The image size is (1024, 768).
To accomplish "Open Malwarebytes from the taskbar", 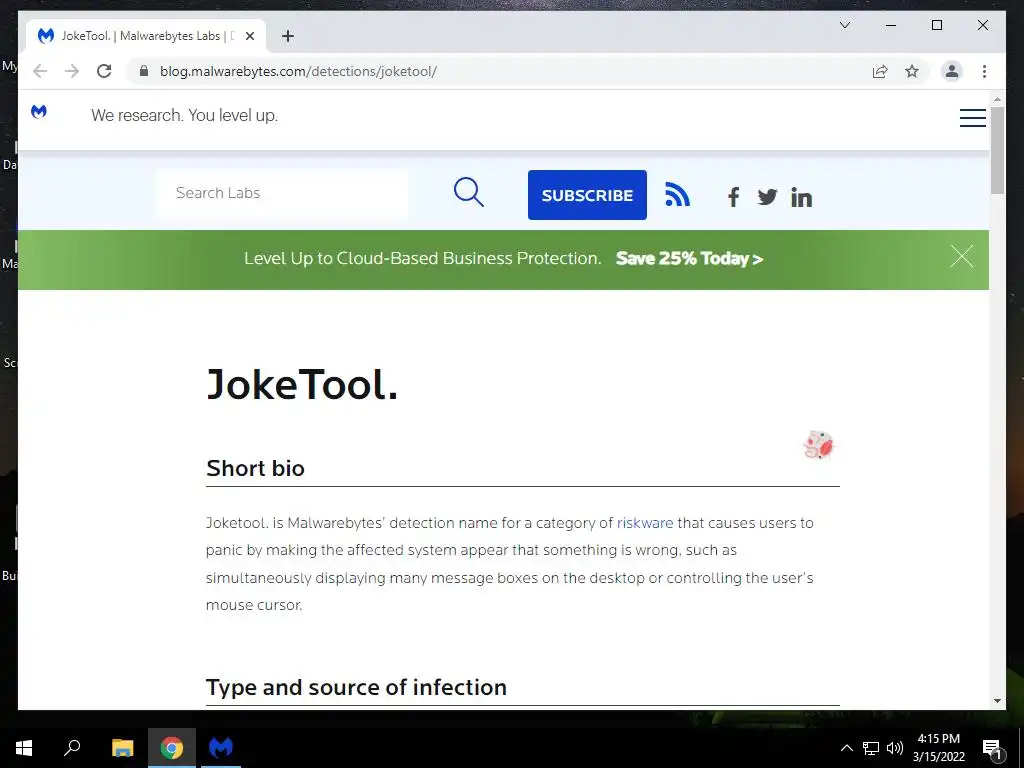I will point(221,748).
